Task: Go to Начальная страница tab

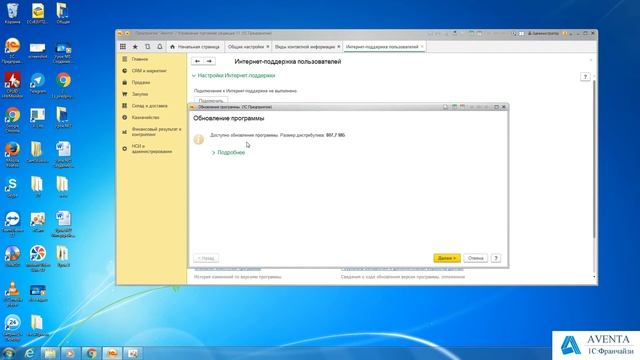Action: (195, 47)
